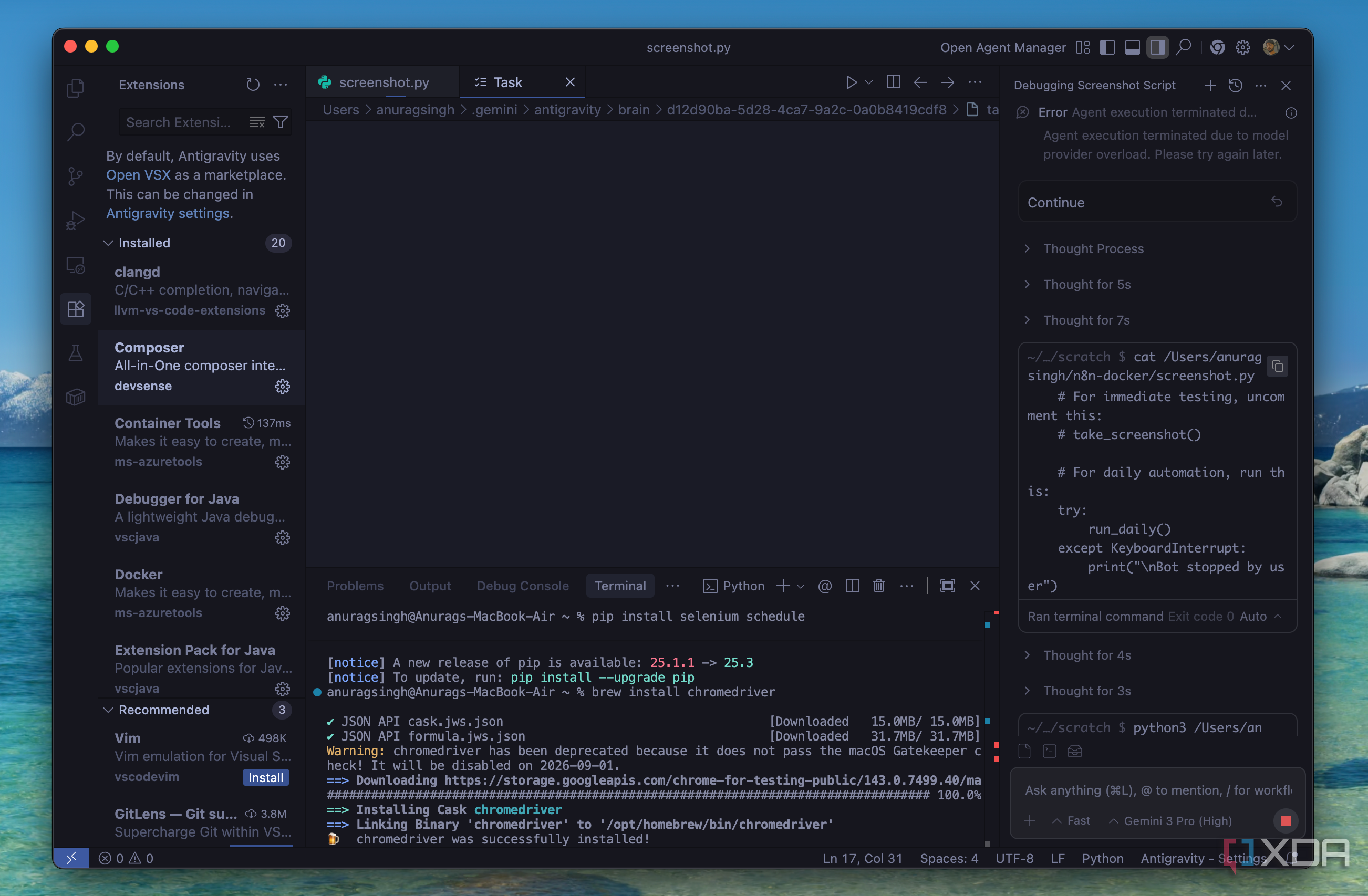Click the Run Python file play button
Viewport: 1368px width, 896px height.
tap(851, 83)
